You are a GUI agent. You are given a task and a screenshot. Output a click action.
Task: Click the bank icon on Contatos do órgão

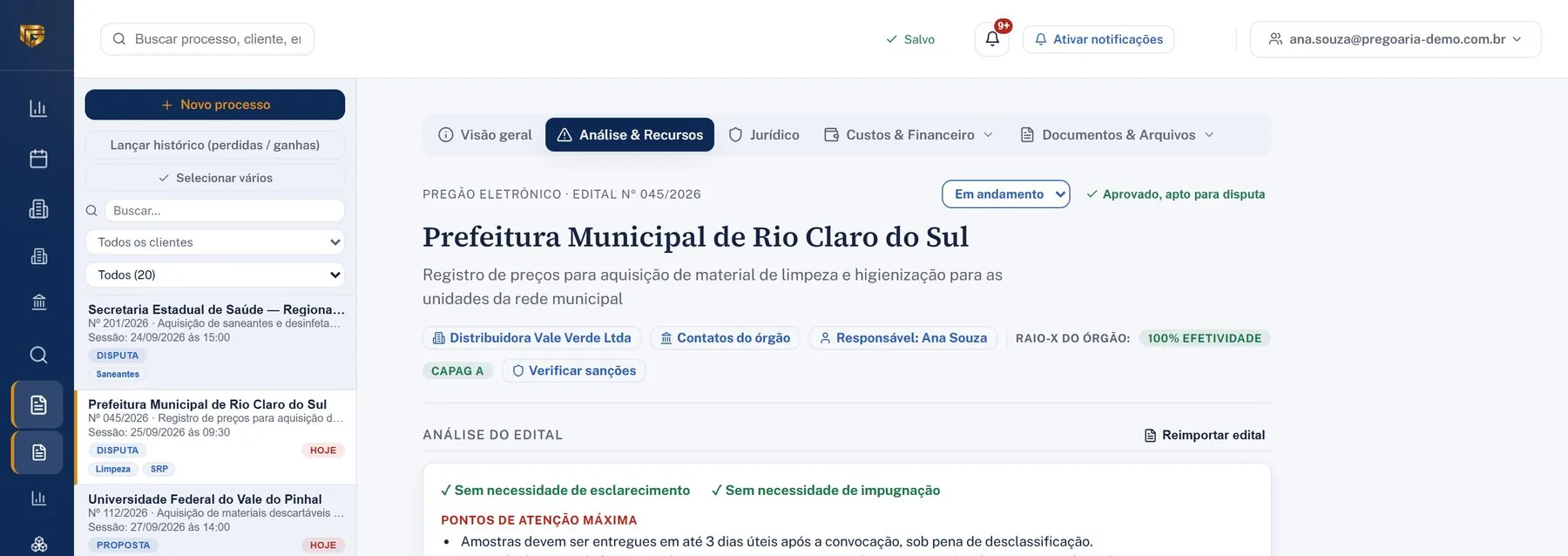[x=666, y=338]
